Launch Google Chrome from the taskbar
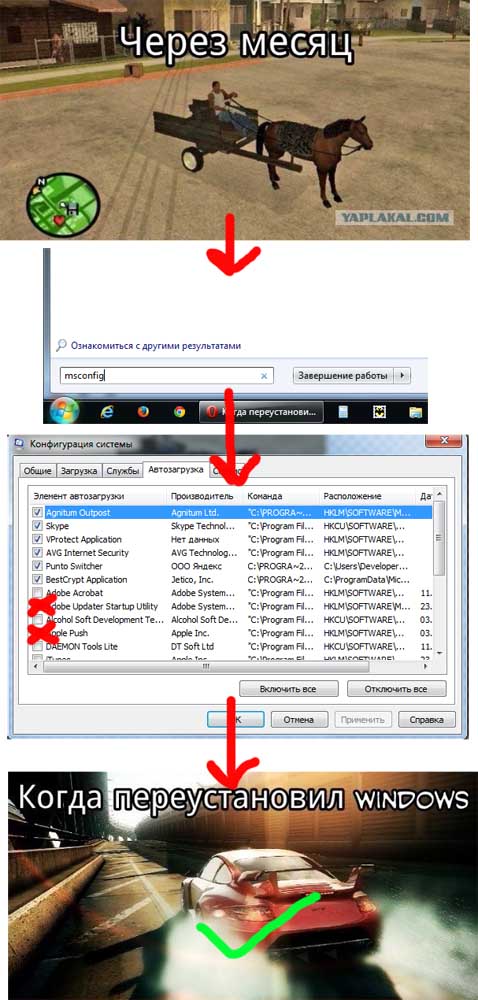This screenshot has width=478, height=1000. pos(180,412)
